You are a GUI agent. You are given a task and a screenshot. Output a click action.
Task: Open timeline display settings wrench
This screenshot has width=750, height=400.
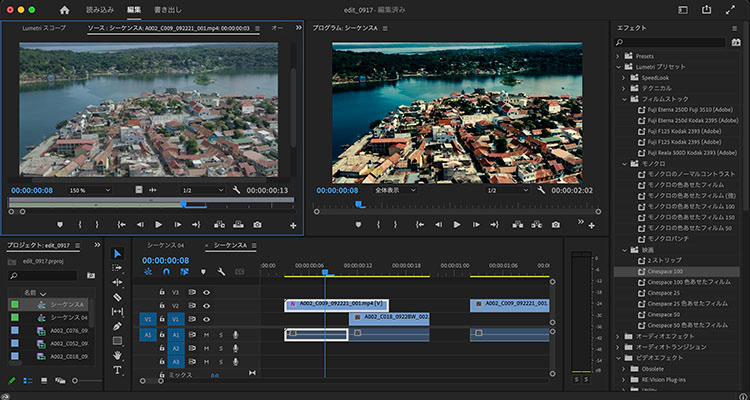click(x=221, y=272)
